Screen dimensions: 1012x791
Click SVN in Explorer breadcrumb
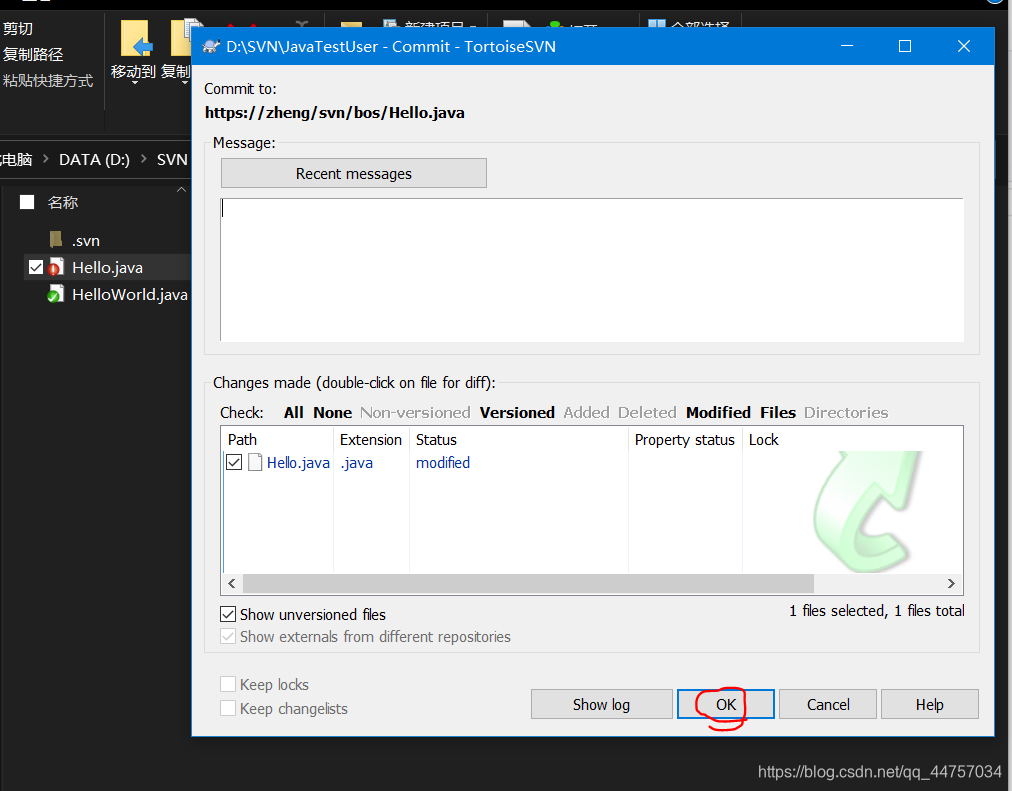coord(172,159)
